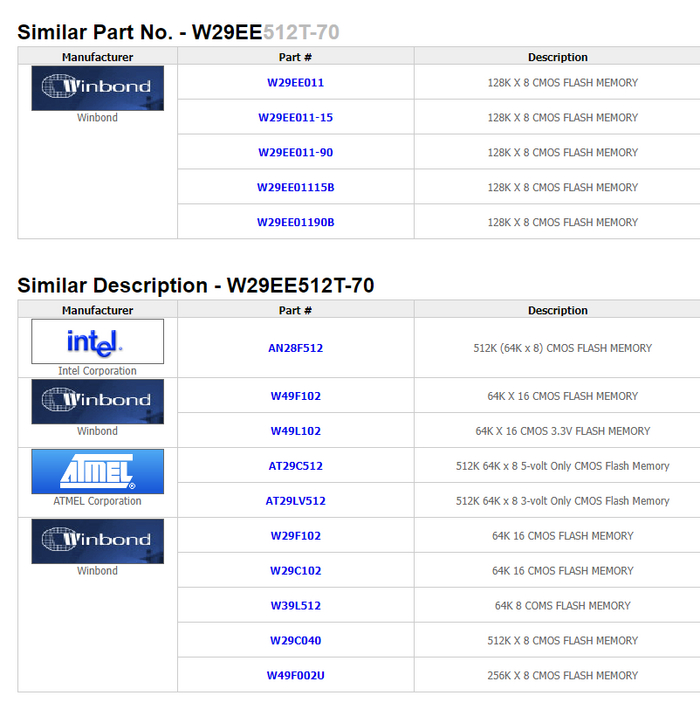Click description of W29EE01190B row
This screenshot has height=716, width=700.
pyautogui.click(x=563, y=222)
